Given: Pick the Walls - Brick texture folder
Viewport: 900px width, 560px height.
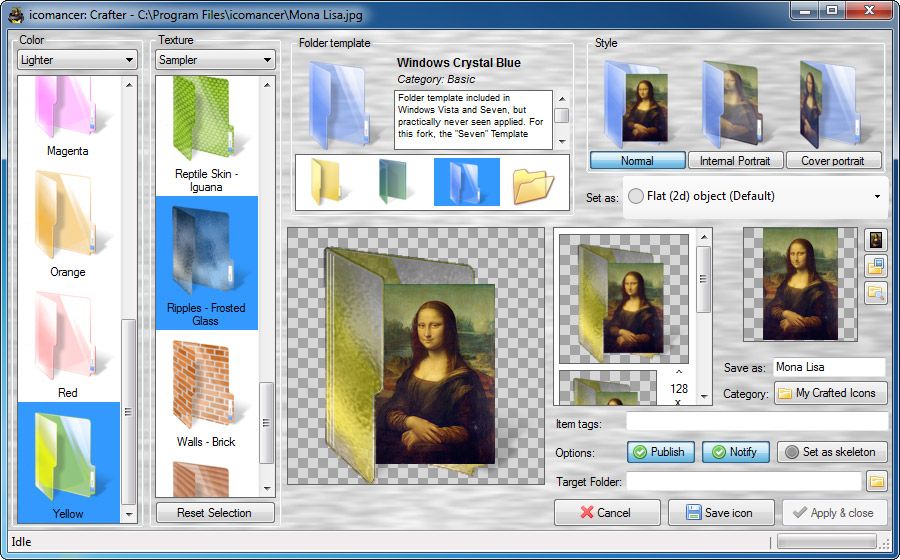Looking at the screenshot, I should [206, 395].
